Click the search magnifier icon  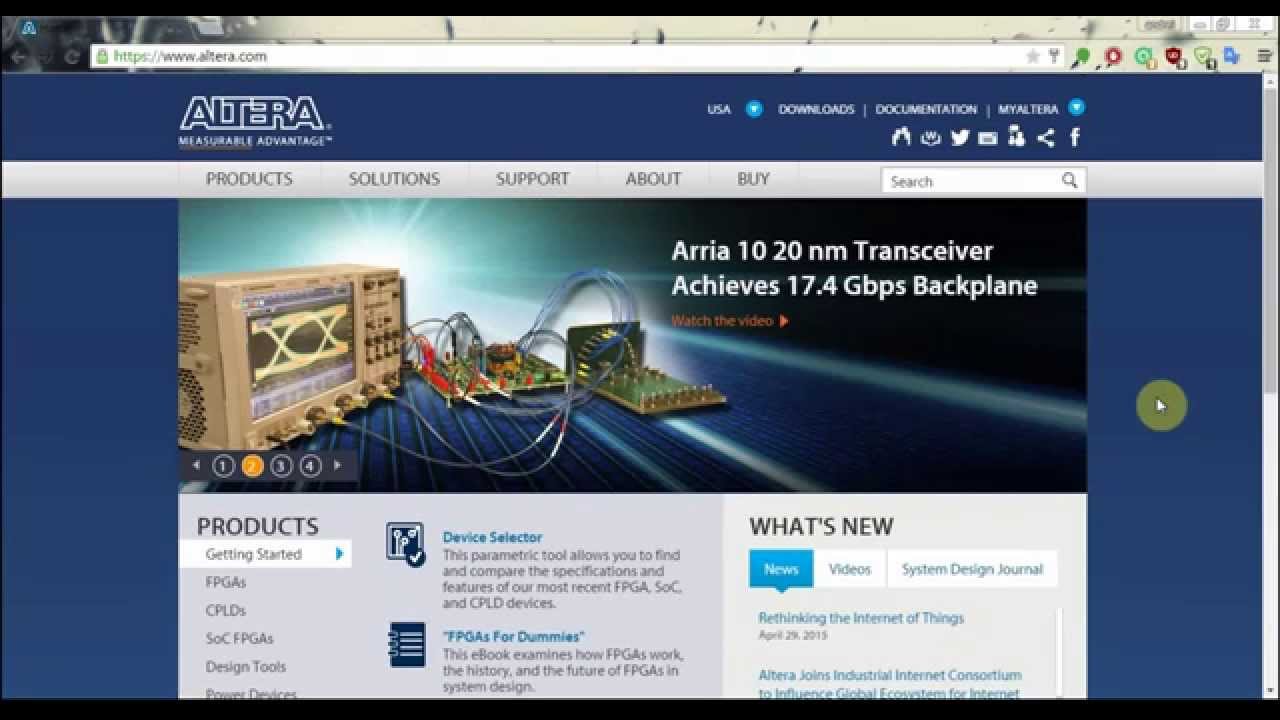pos(1069,180)
